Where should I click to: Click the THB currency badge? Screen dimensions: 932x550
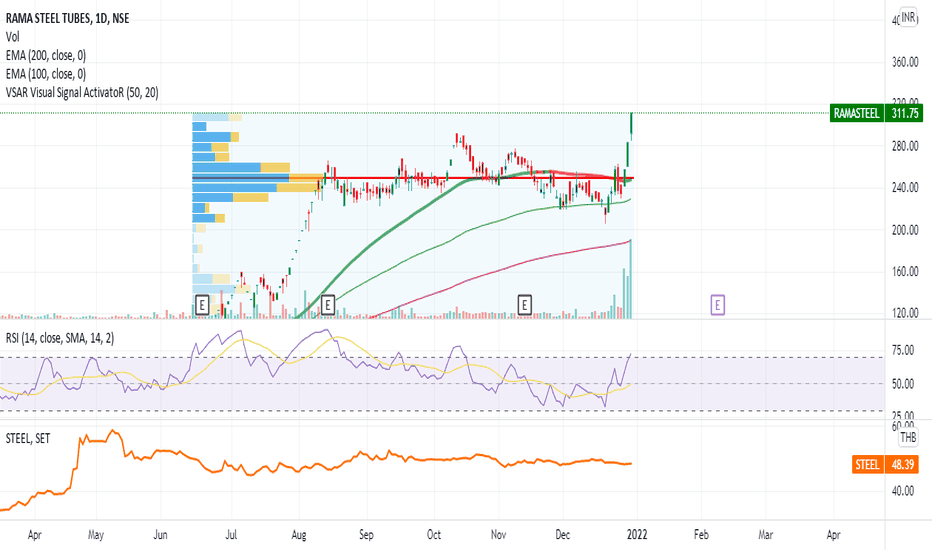click(x=908, y=438)
